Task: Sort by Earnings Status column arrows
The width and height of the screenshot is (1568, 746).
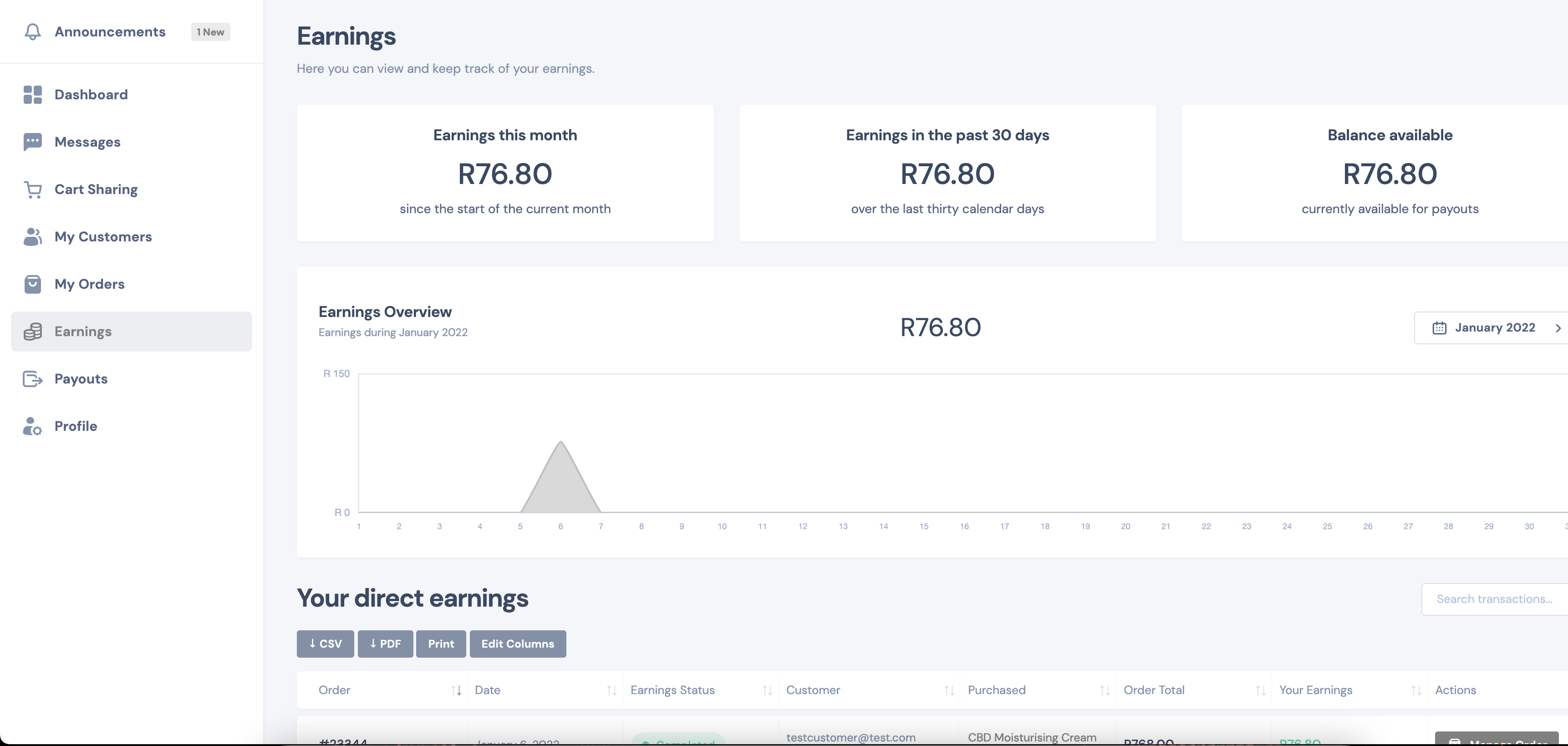Action: click(x=768, y=690)
